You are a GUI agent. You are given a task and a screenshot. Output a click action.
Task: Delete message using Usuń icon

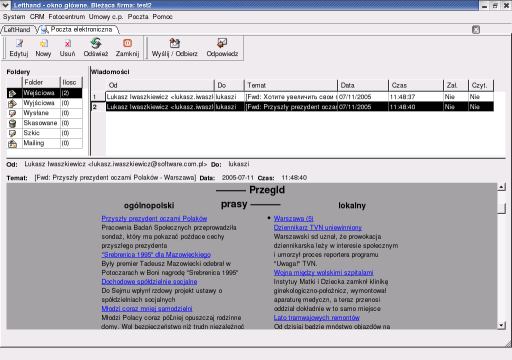tap(68, 43)
